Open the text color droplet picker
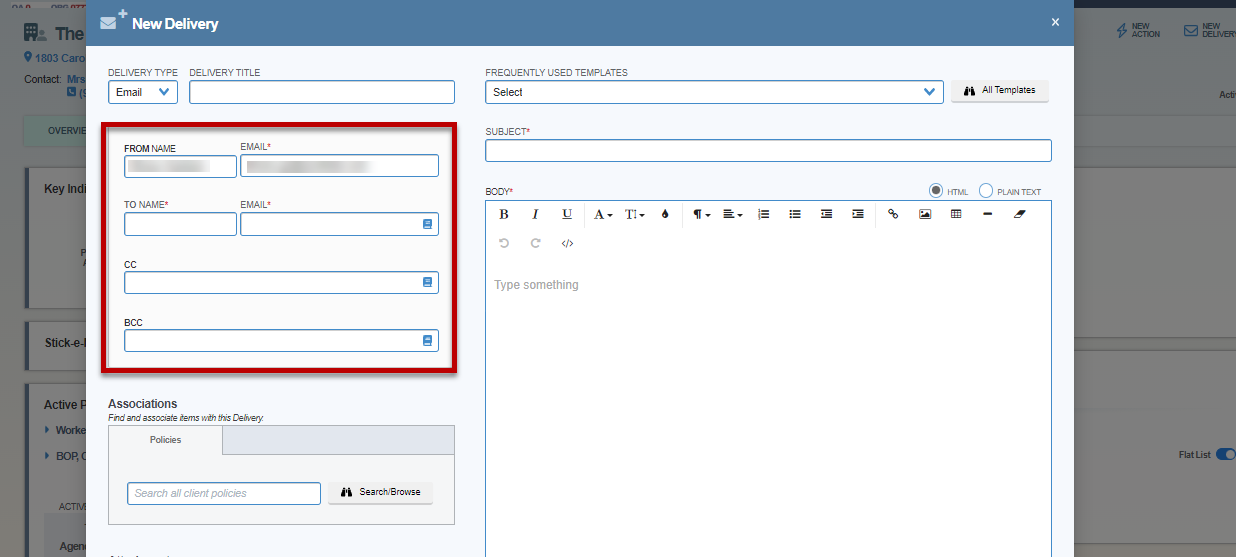This screenshot has height=557, width=1236. click(665, 214)
